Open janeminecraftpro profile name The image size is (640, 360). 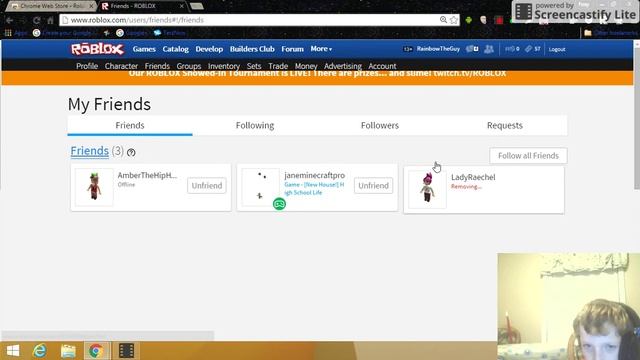point(314,175)
